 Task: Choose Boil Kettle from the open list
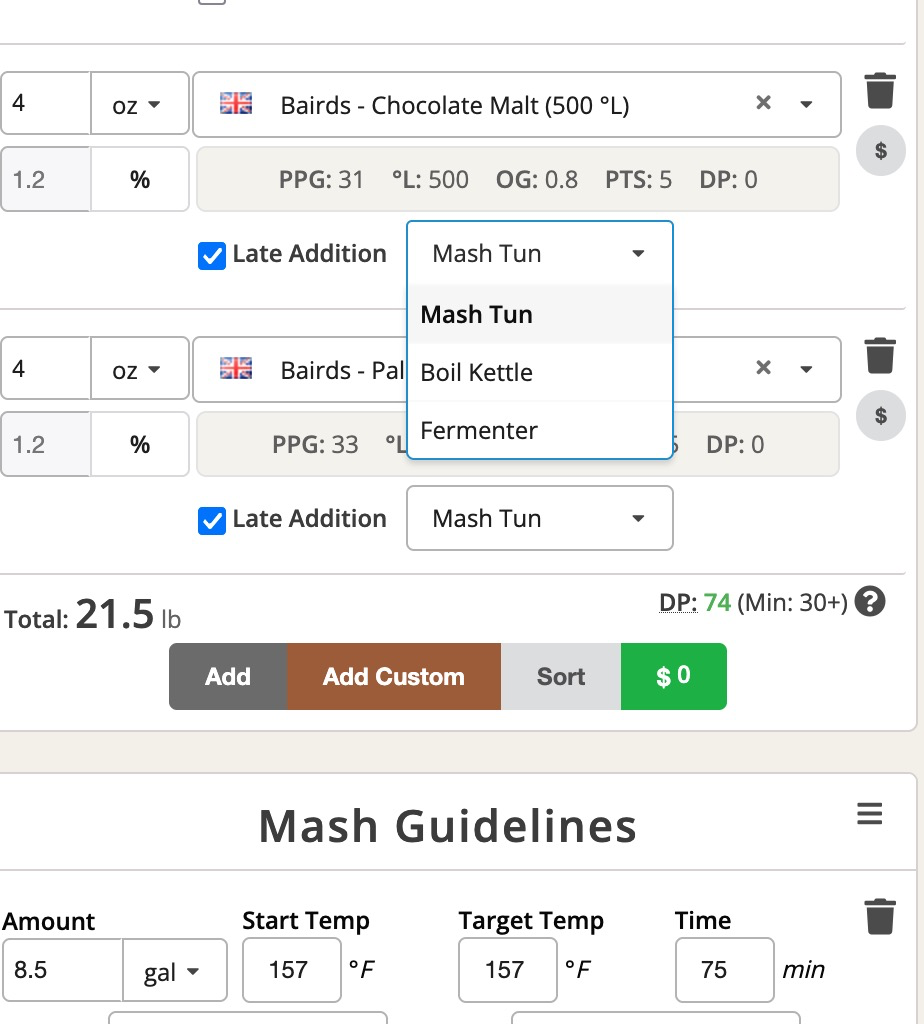(x=476, y=373)
